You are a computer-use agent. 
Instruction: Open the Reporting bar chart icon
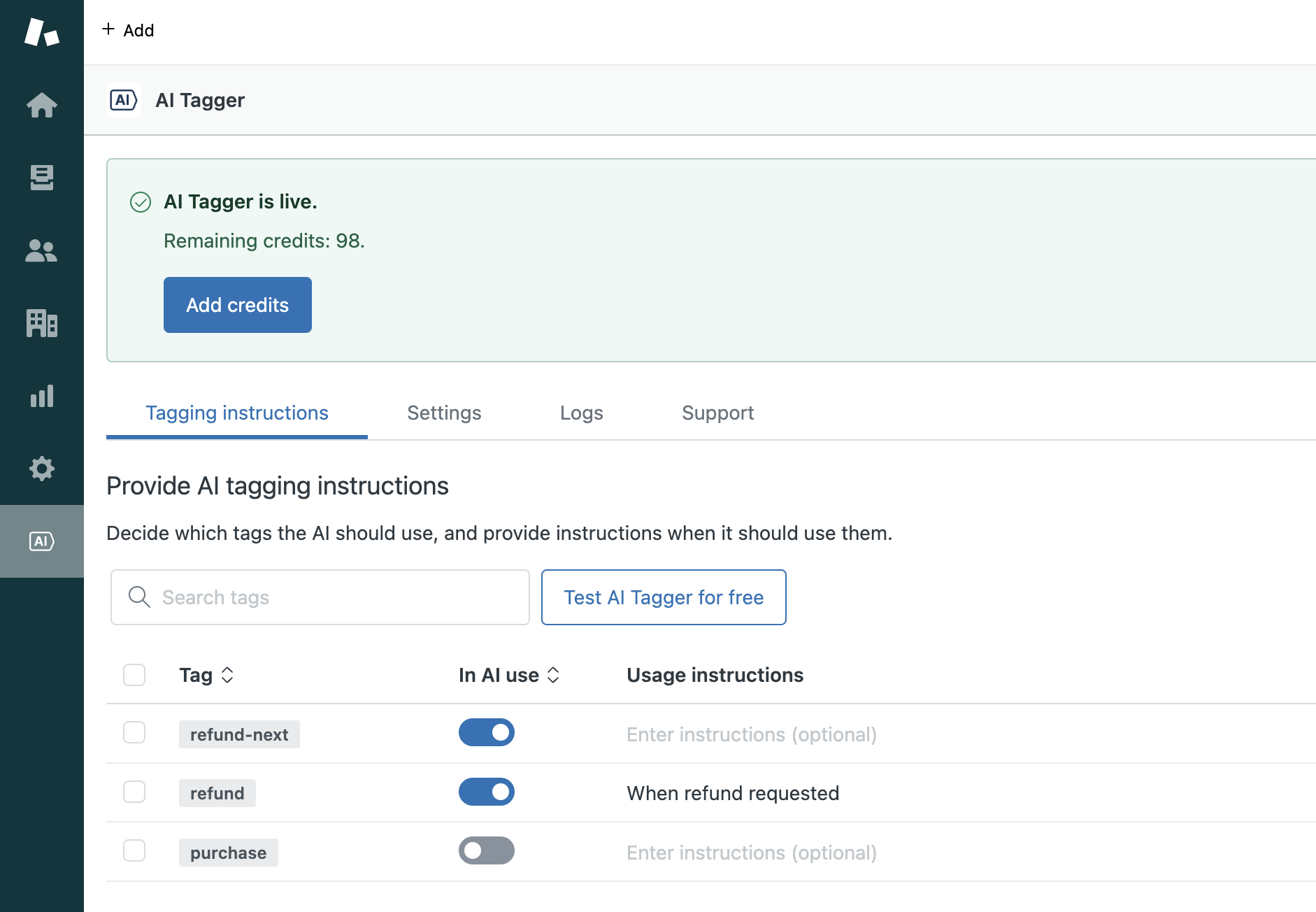(42, 396)
